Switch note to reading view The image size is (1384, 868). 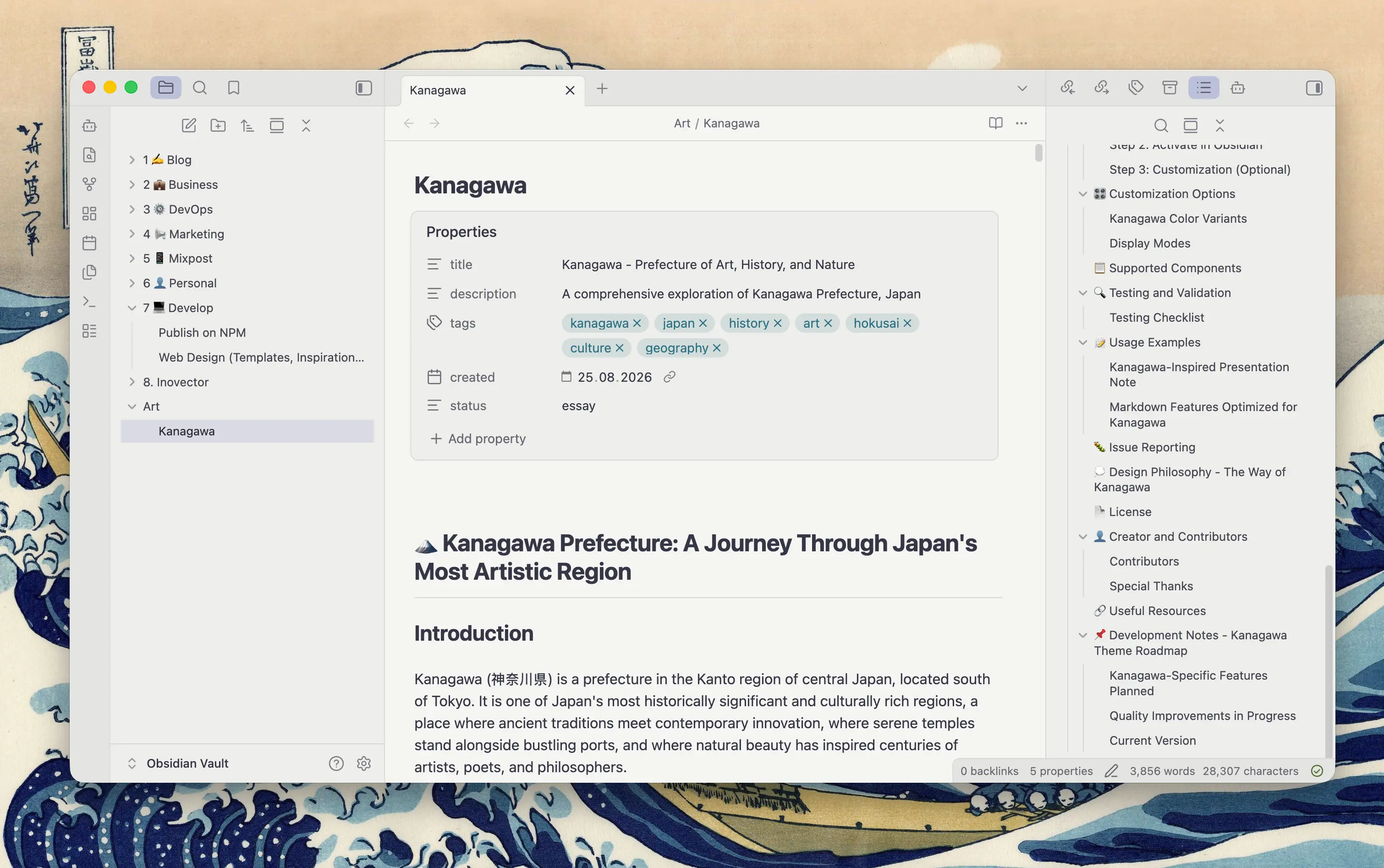tap(996, 123)
